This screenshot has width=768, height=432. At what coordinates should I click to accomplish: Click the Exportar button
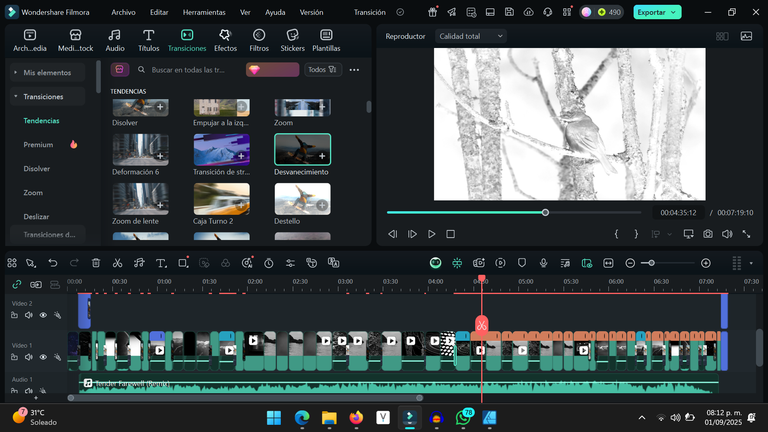point(657,12)
